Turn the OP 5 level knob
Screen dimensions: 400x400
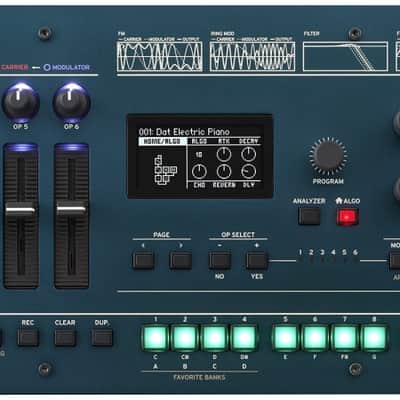click(21, 102)
